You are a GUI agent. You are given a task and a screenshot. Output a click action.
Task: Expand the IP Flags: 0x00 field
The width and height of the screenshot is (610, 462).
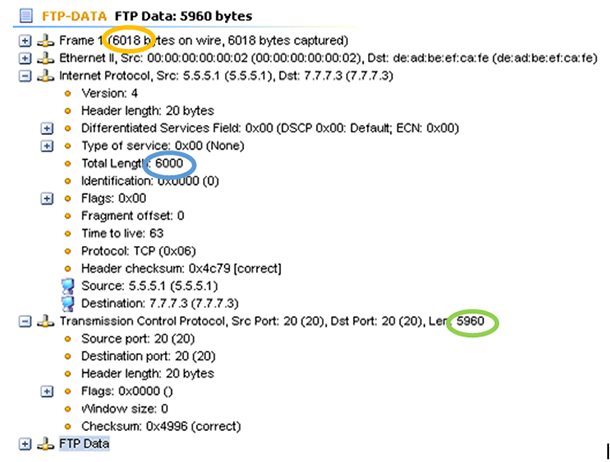click(x=46, y=198)
